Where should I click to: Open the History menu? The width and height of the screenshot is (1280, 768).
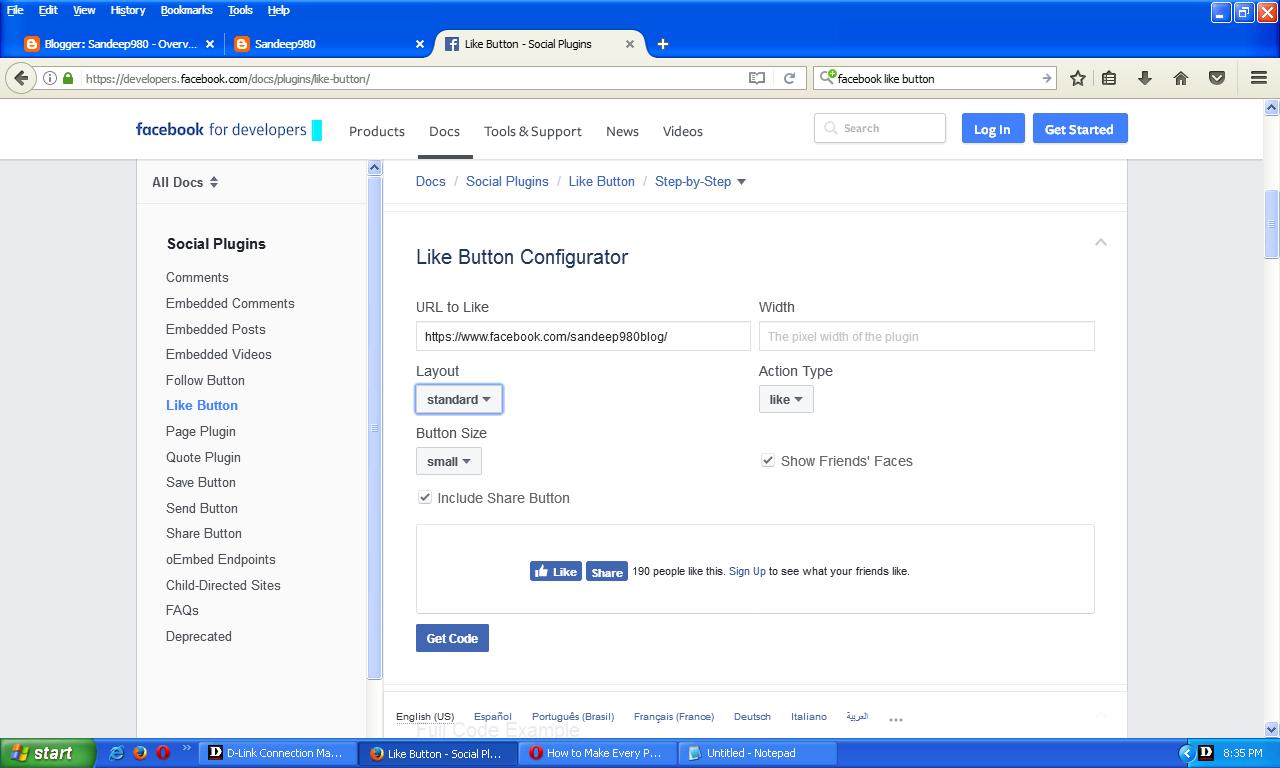coord(128,10)
